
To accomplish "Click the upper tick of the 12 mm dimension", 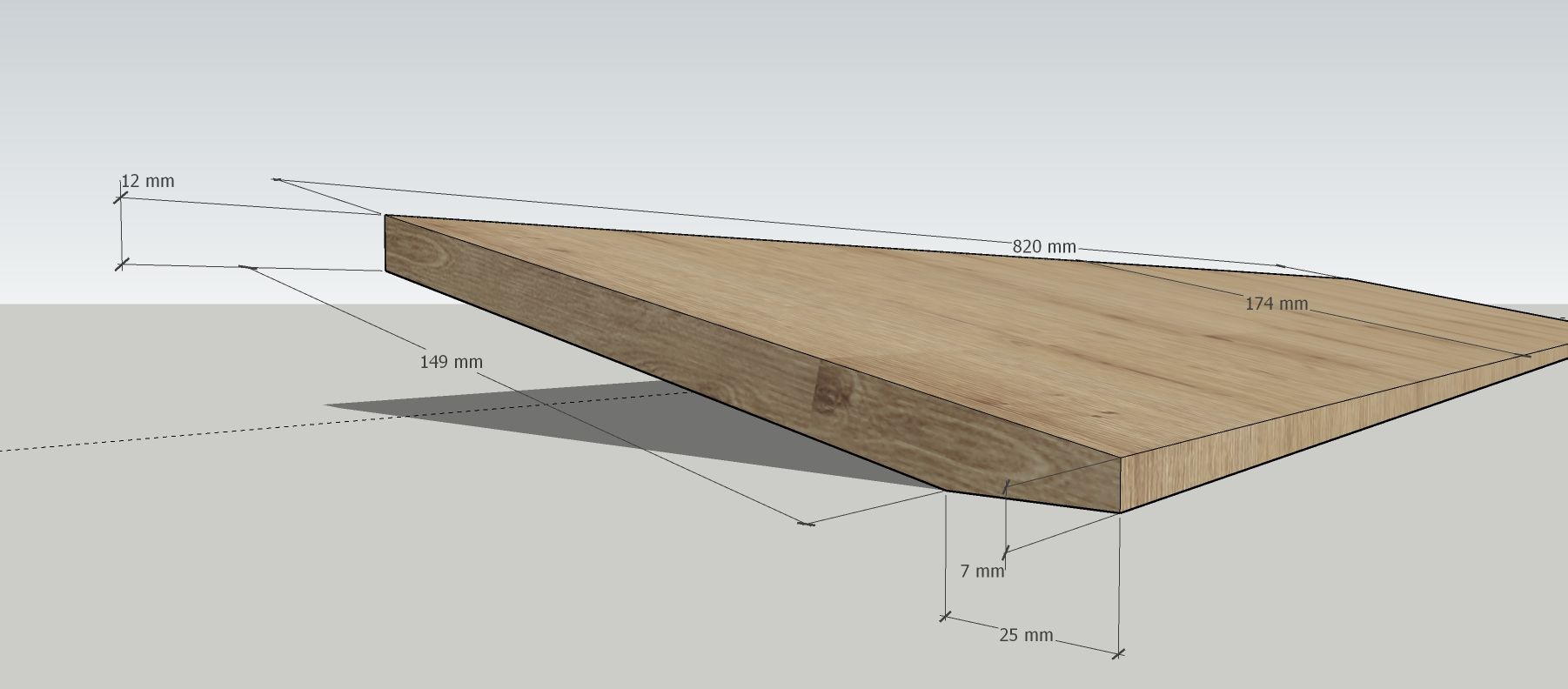I will [x=120, y=198].
